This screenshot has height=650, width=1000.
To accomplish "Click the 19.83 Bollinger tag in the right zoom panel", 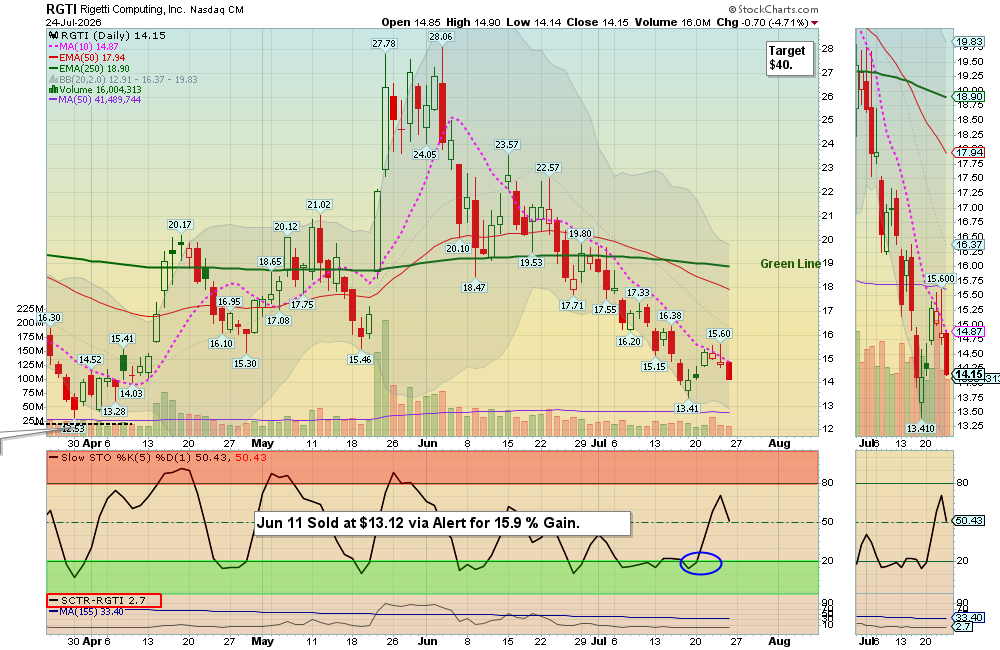I will (x=969, y=42).
